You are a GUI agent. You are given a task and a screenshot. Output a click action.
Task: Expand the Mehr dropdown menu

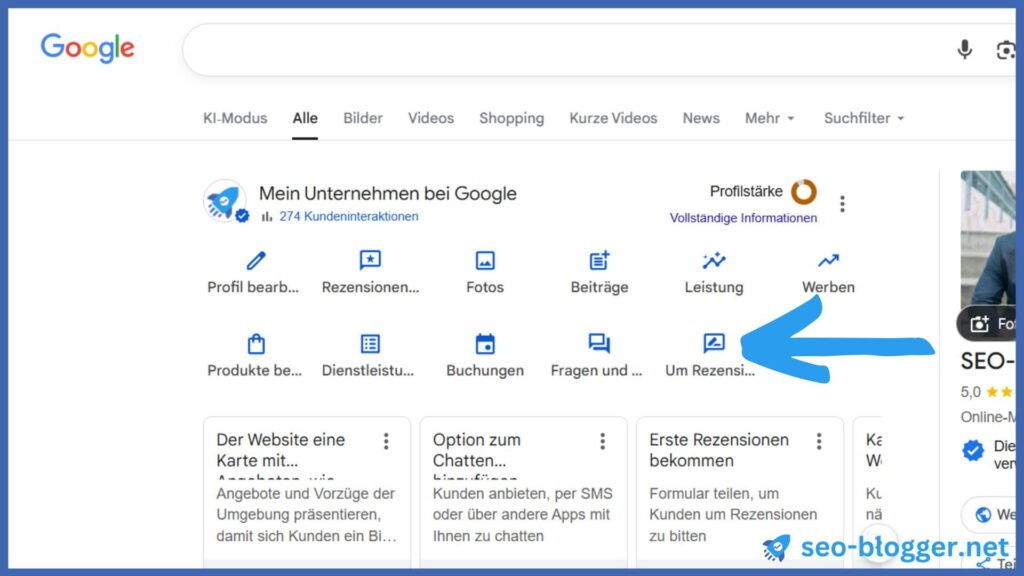tap(769, 118)
